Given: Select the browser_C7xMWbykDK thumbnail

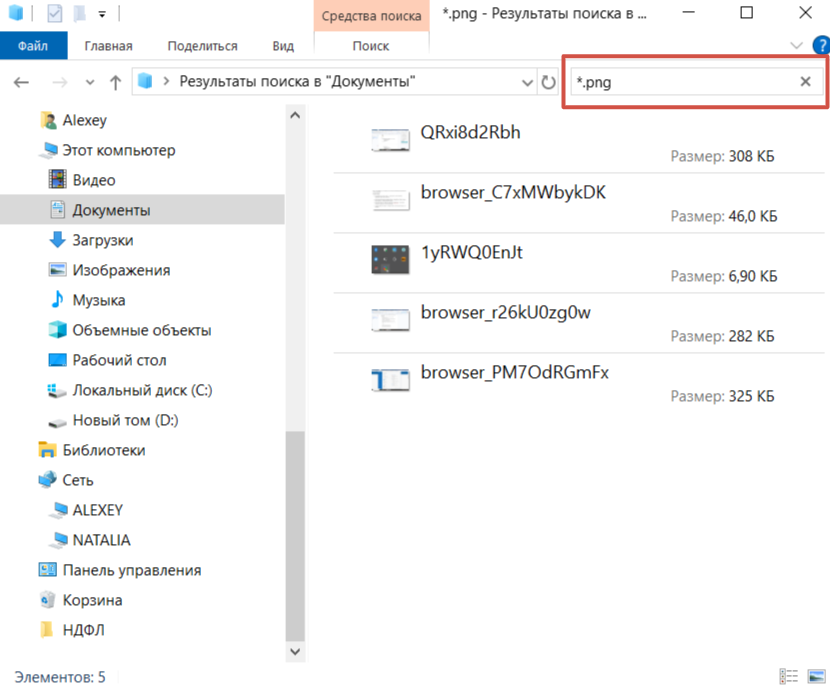Looking at the screenshot, I should (x=390, y=200).
